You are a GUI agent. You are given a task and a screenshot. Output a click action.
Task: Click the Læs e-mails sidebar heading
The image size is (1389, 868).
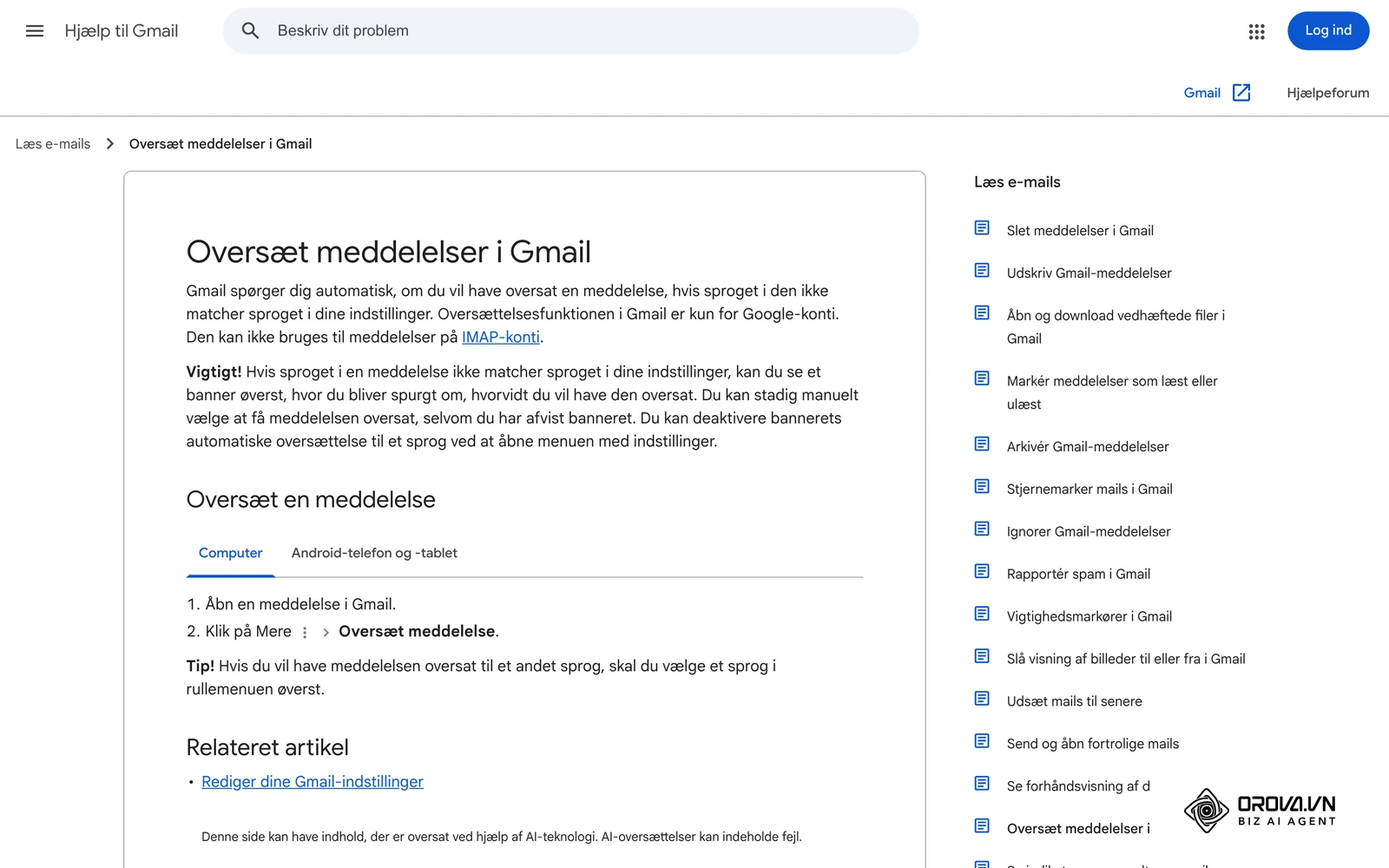(x=1017, y=182)
